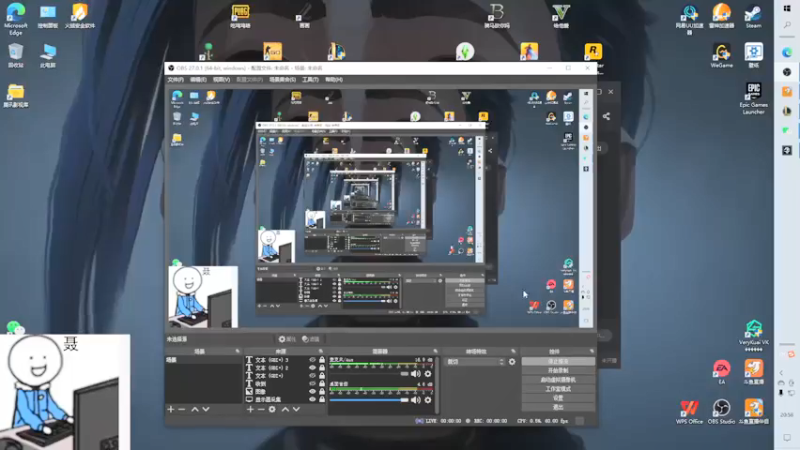
Task: Open WeGame icon on the desktop
Action: pos(721,56)
